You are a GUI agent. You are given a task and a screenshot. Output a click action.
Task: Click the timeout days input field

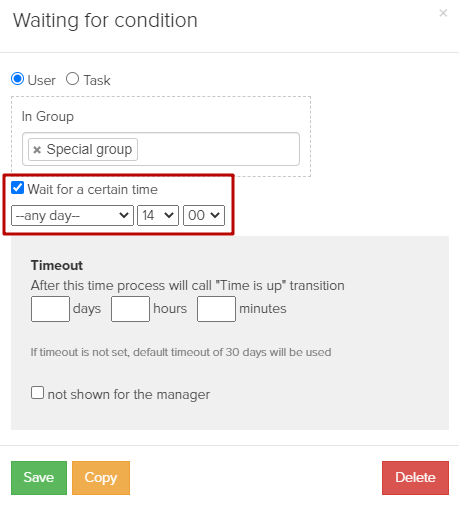pyautogui.click(x=50, y=309)
